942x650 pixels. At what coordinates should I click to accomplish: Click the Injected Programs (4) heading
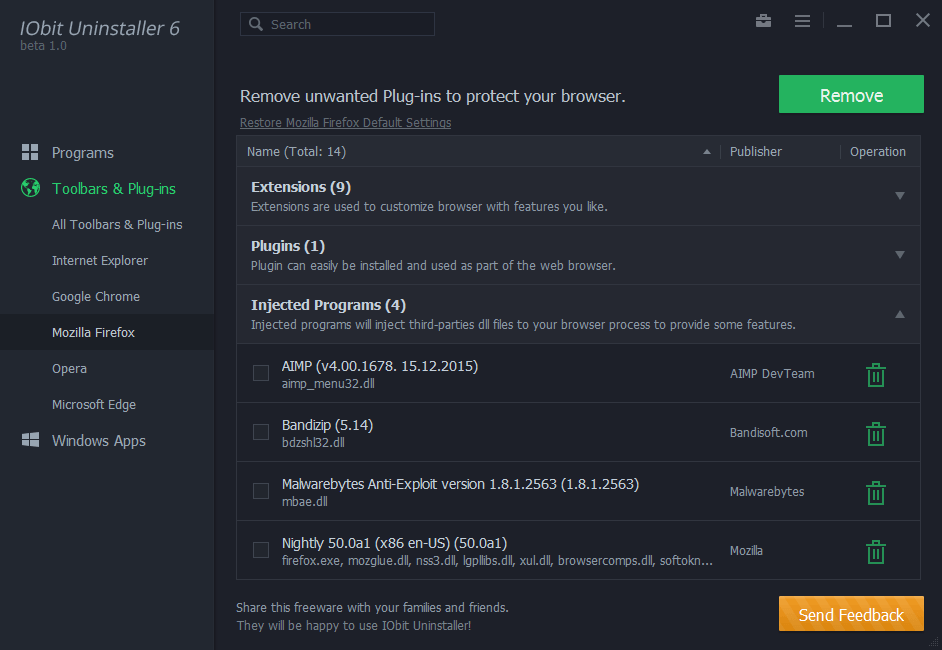(328, 305)
